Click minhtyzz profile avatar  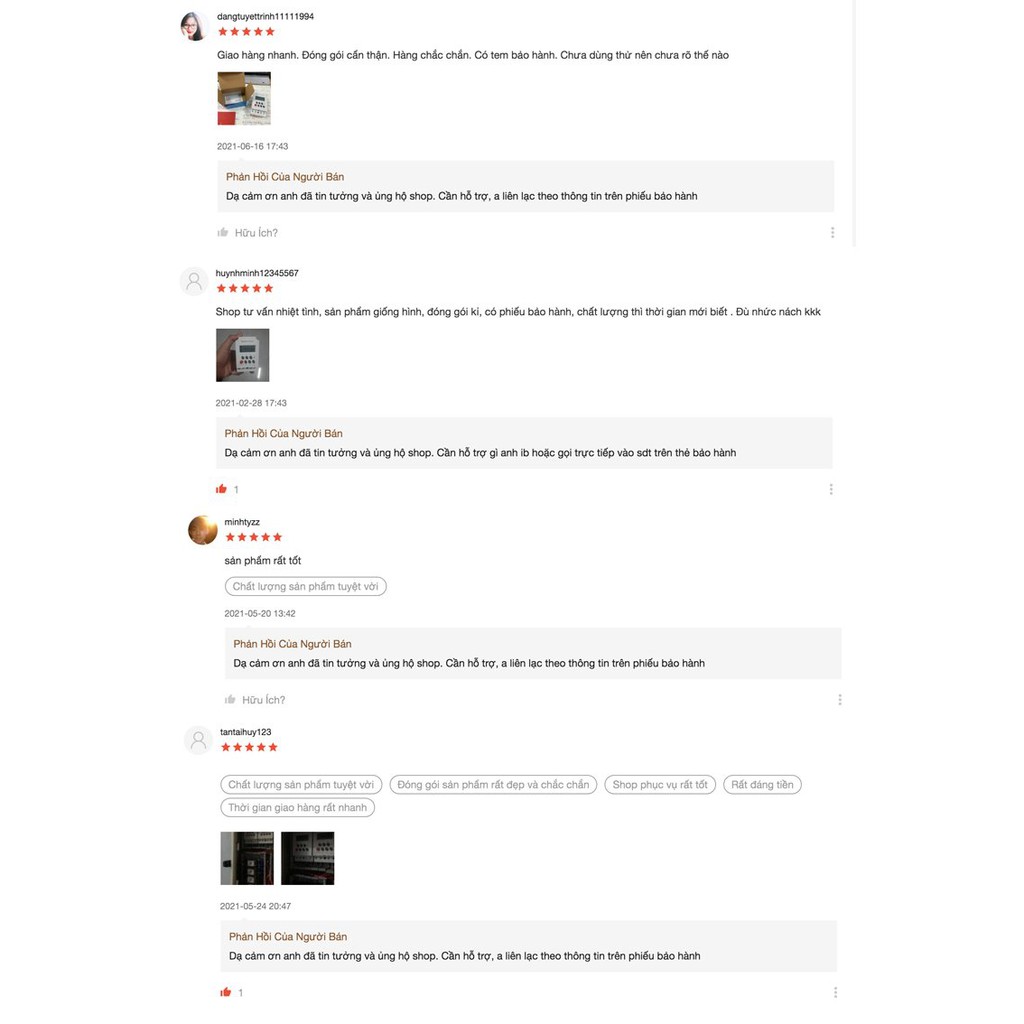tap(202, 530)
